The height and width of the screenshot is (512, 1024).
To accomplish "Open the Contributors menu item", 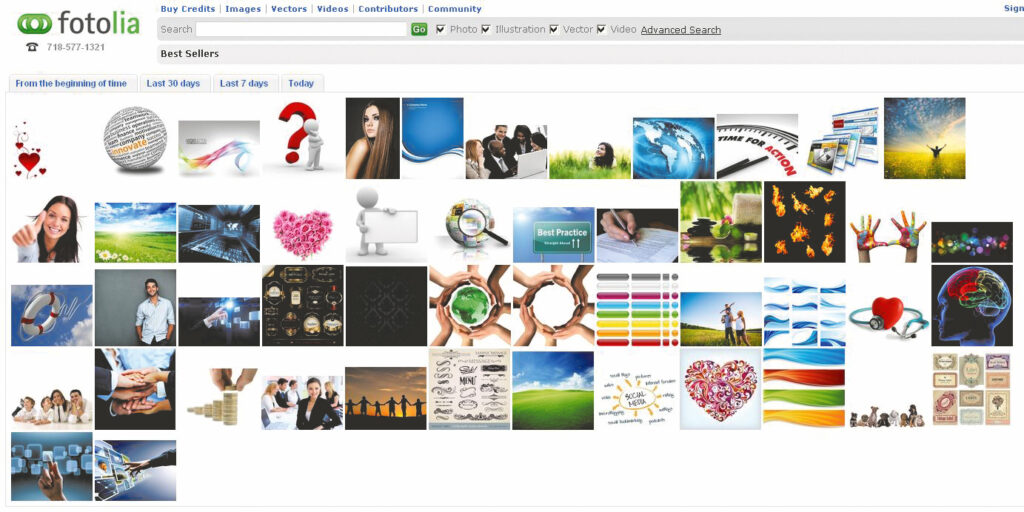I will (388, 9).
